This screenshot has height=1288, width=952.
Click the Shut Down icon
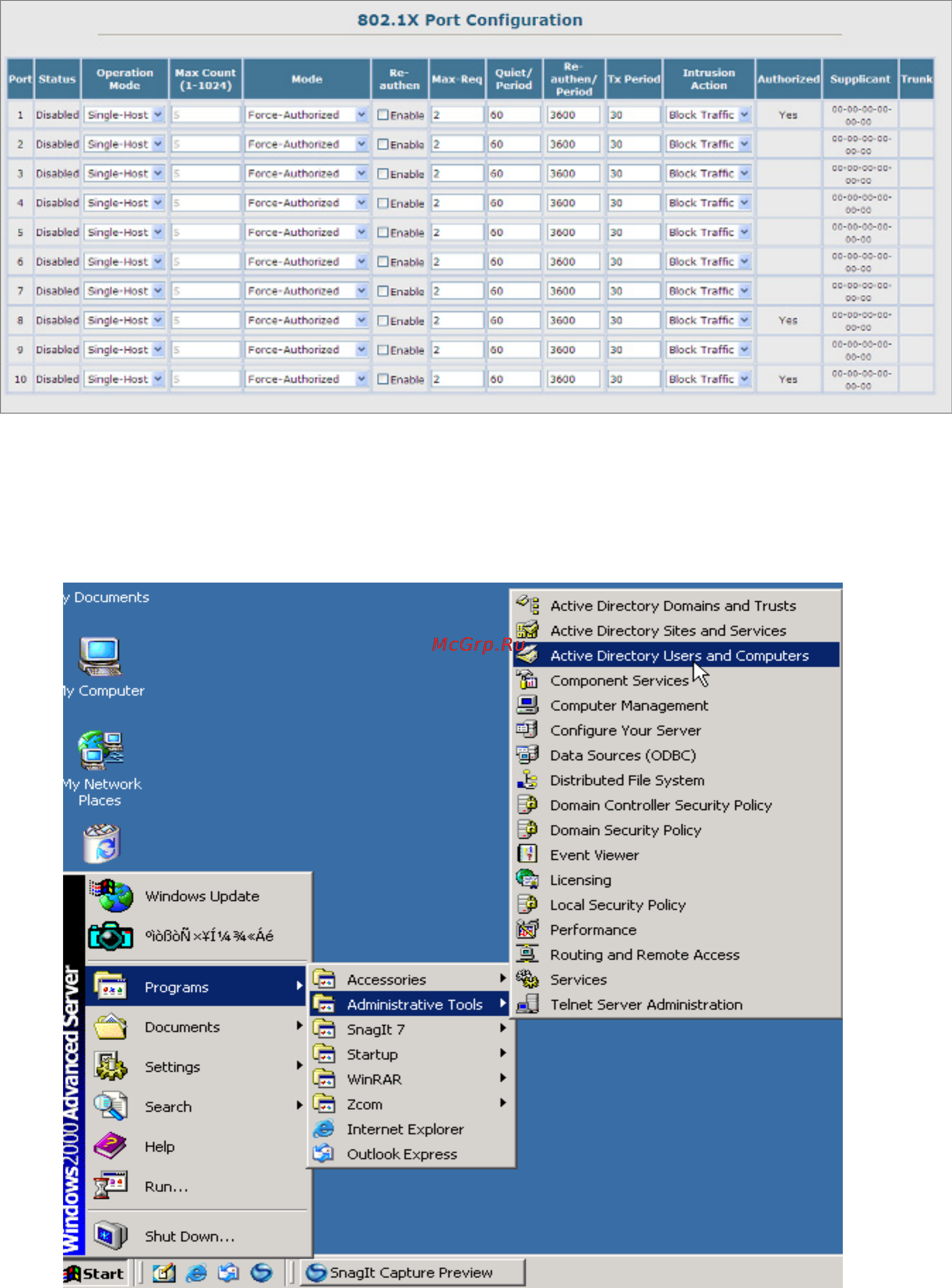(110, 1235)
